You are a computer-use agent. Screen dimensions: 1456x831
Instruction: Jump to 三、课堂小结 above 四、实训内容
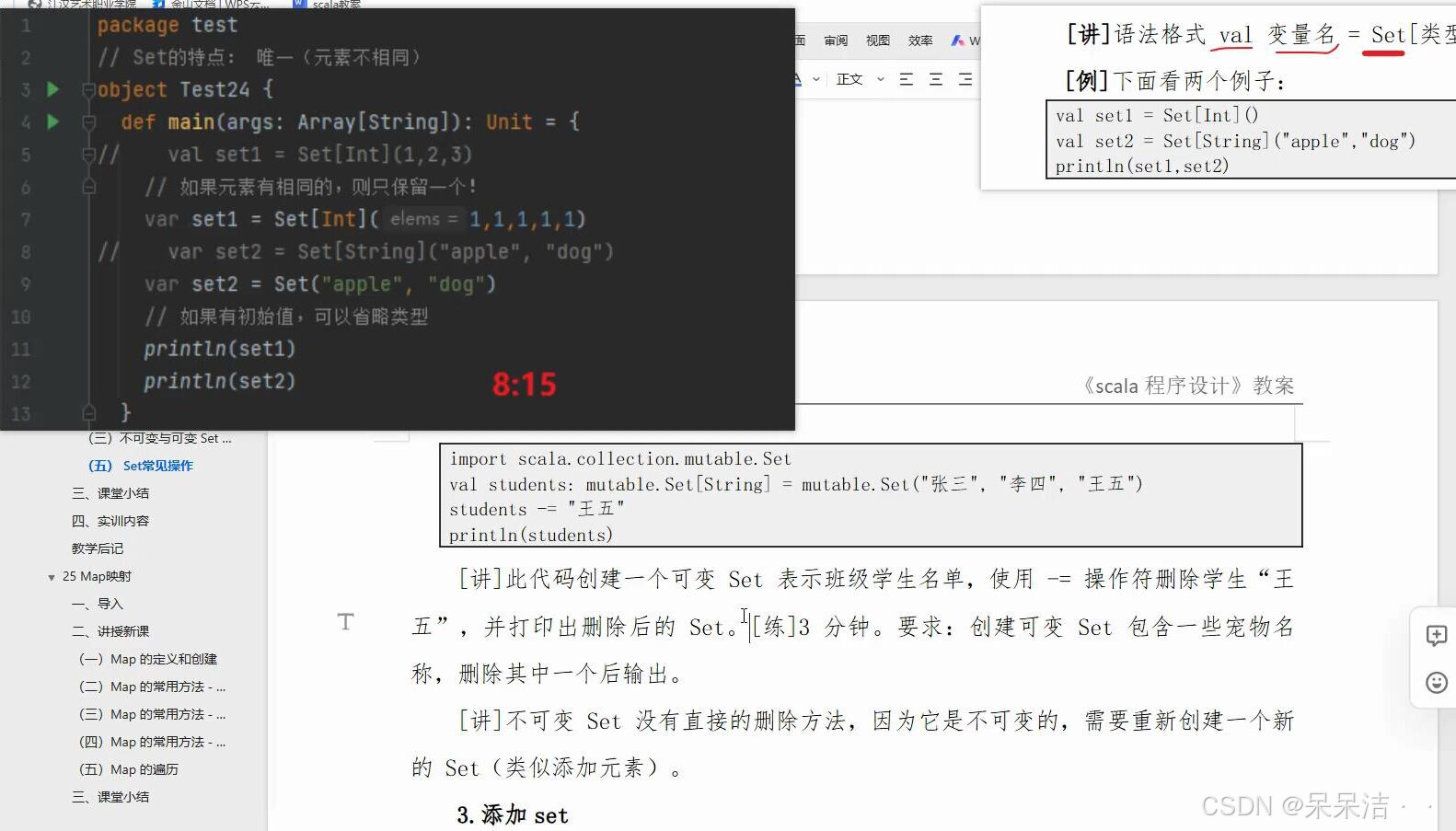tap(110, 493)
